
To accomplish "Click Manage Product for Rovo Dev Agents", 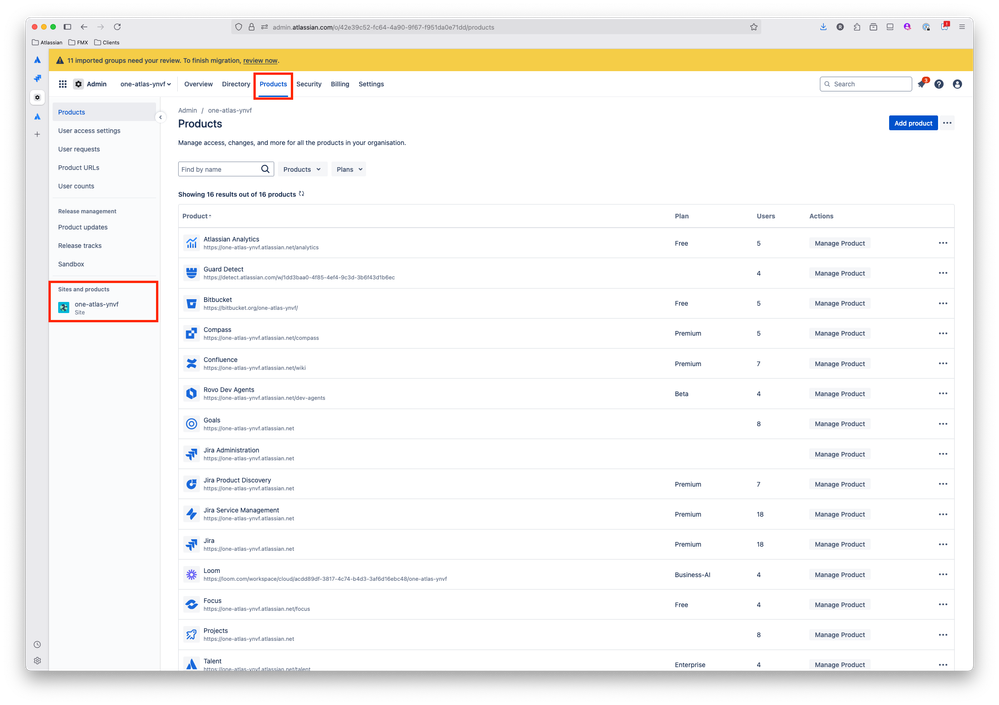I will [x=840, y=394].
